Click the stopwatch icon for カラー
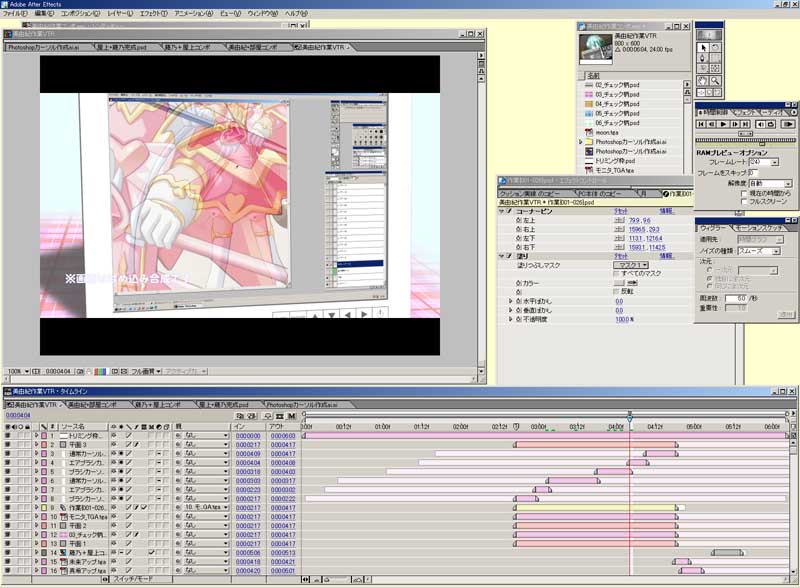The image size is (800, 588). pyautogui.click(x=518, y=283)
